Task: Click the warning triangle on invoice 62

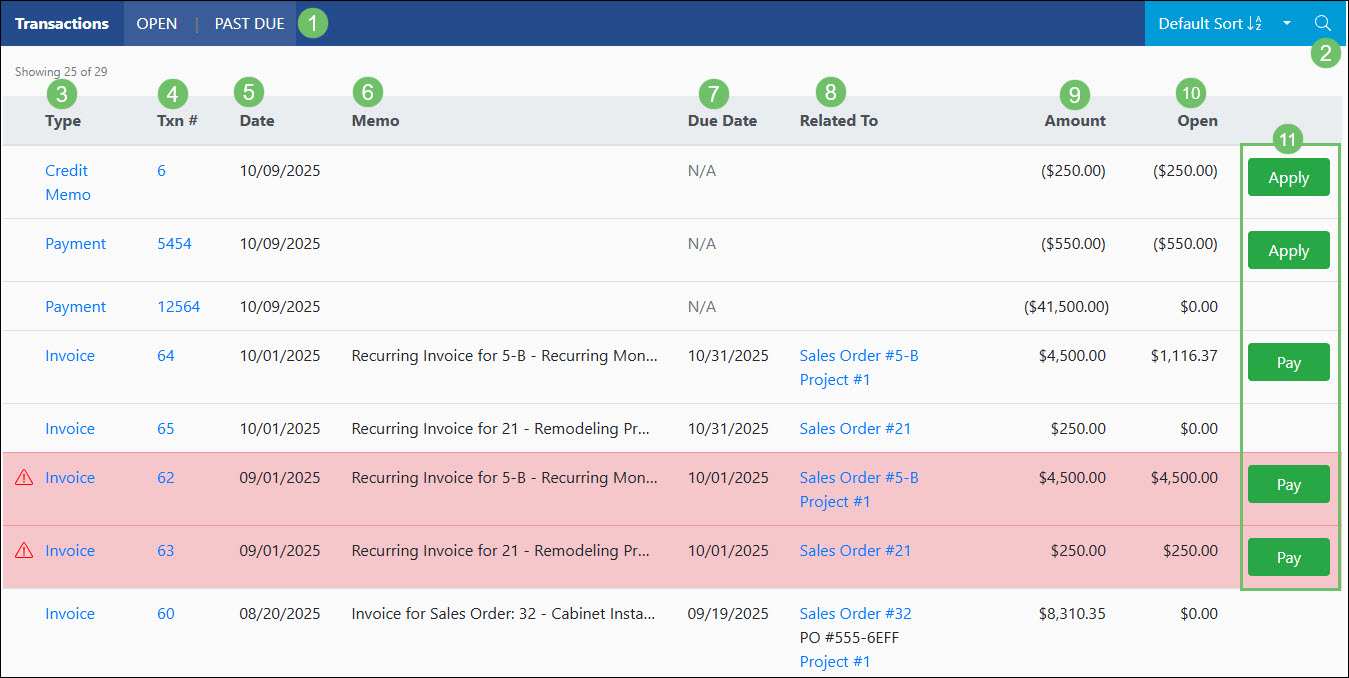Action: [24, 477]
